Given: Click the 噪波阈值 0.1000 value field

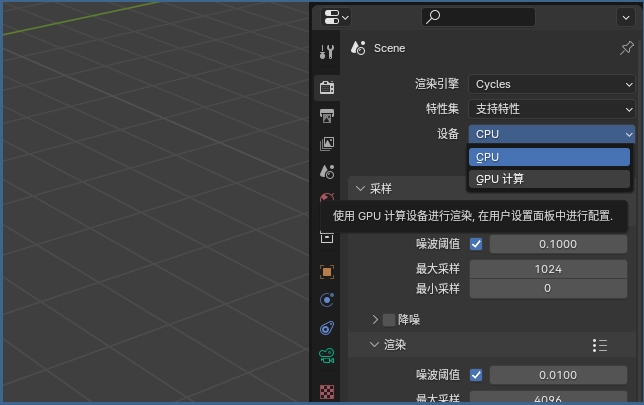Looking at the screenshot, I should pyautogui.click(x=558, y=244).
